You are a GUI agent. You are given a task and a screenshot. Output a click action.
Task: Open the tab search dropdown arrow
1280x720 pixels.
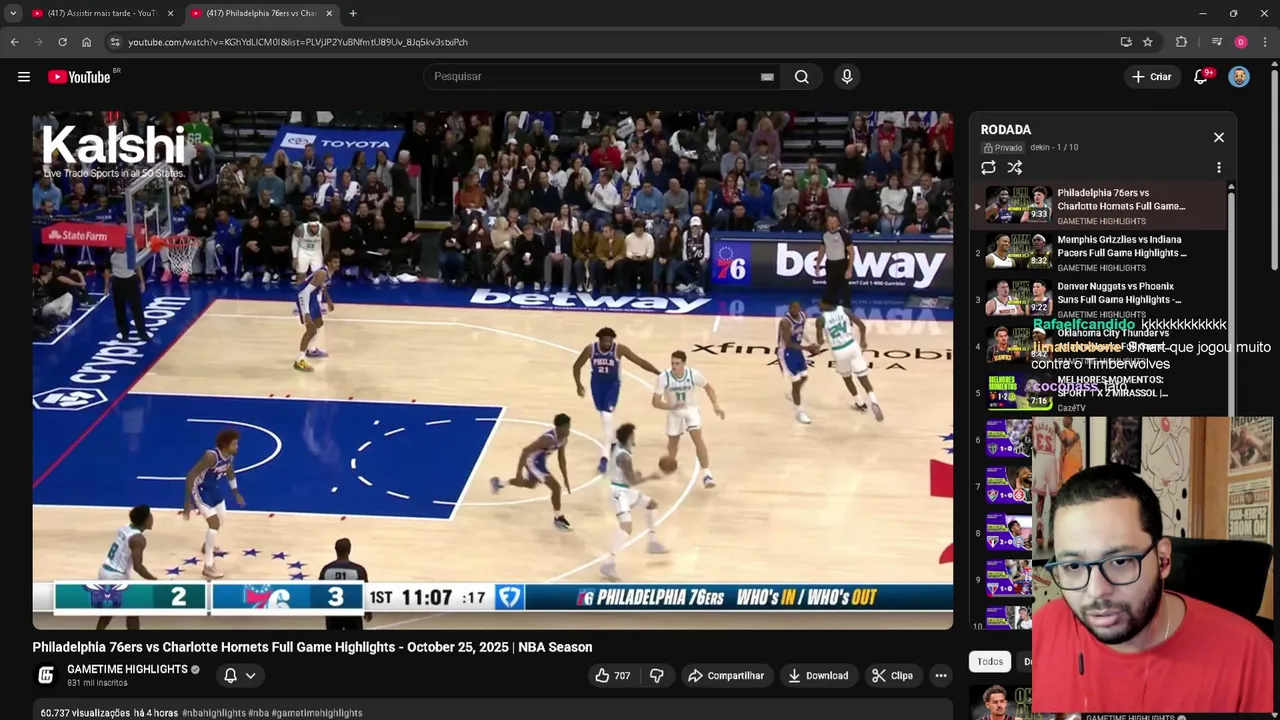[x=13, y=13]
